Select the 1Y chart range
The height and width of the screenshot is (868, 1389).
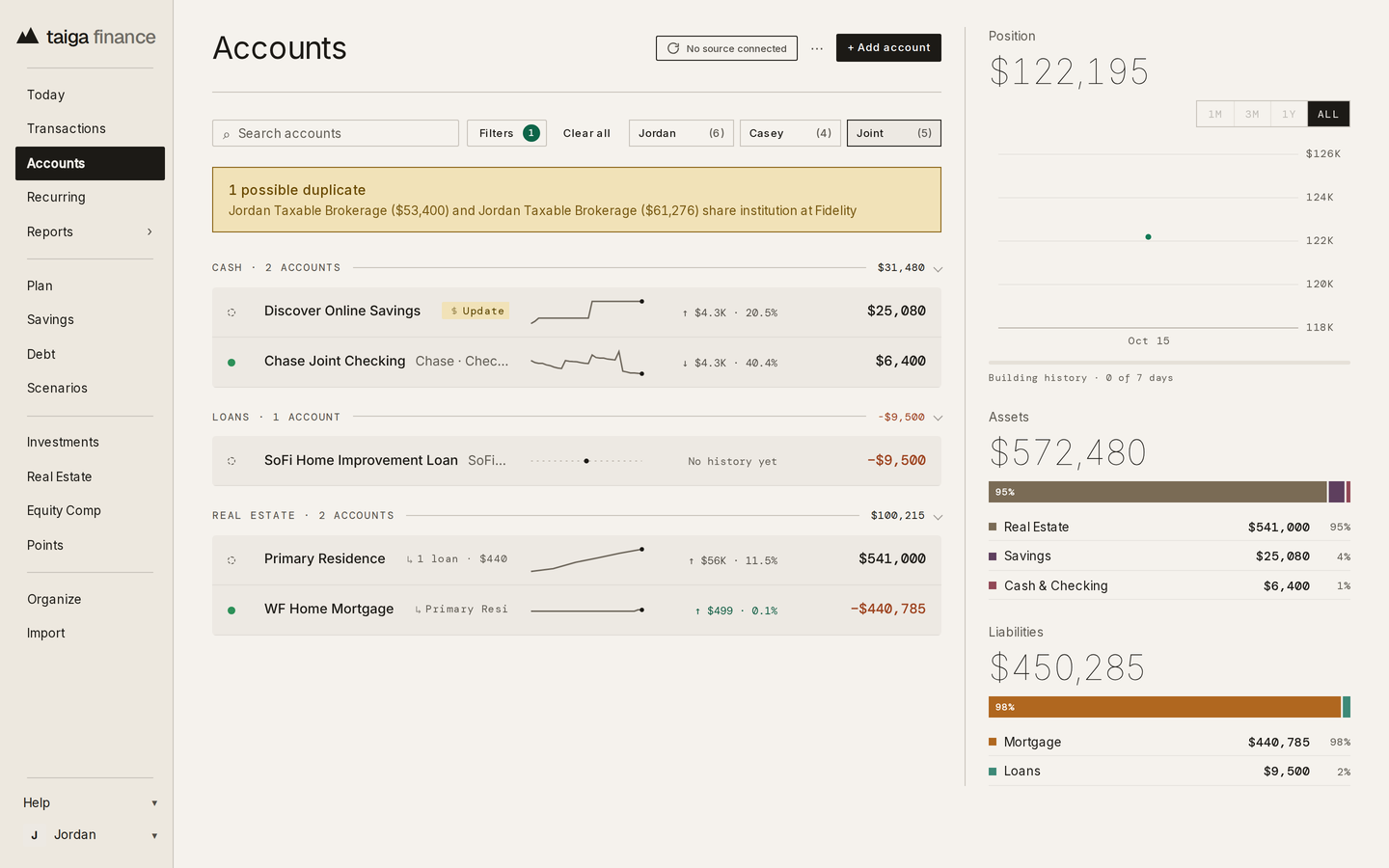(1289, 114)
